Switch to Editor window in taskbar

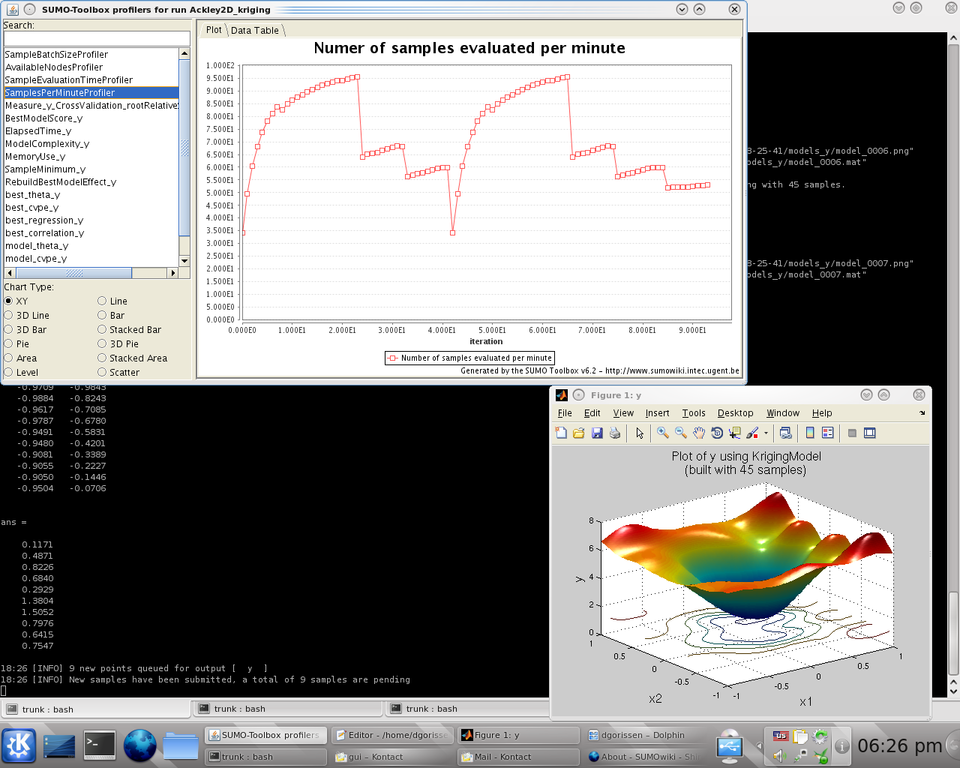coord(391,736)
